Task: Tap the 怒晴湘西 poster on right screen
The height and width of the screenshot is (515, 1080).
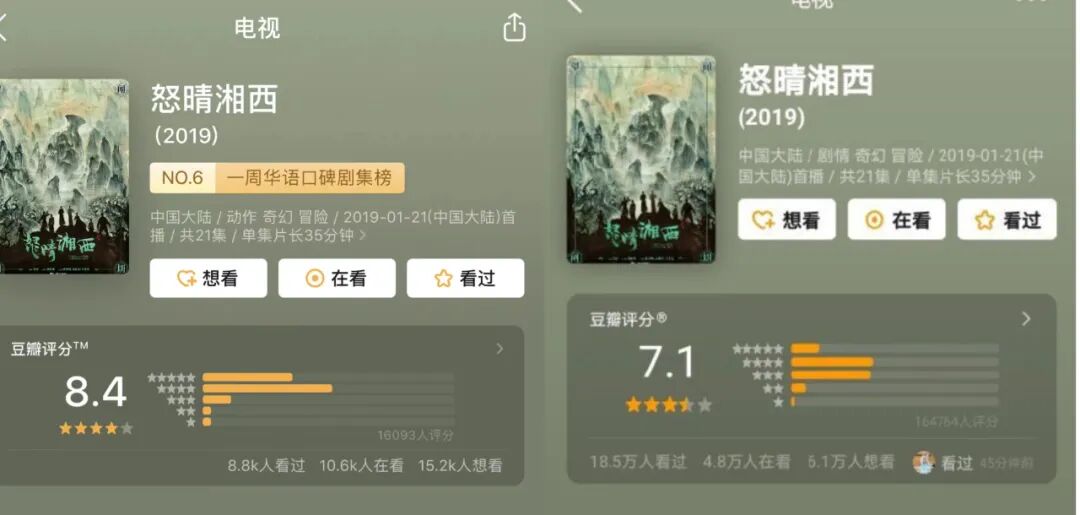Action: [x=641, y=159]
